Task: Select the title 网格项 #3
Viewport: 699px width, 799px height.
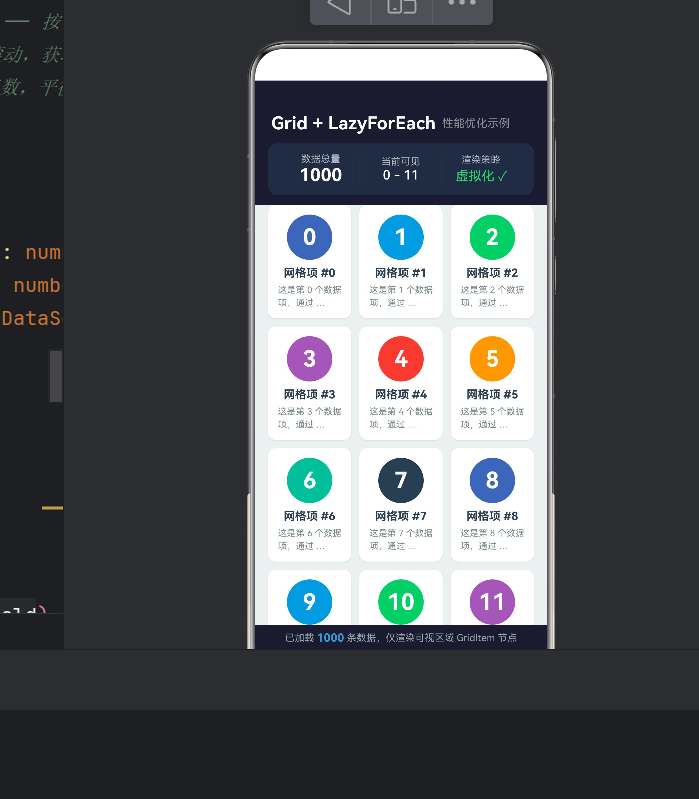Action: click(309, 394)
